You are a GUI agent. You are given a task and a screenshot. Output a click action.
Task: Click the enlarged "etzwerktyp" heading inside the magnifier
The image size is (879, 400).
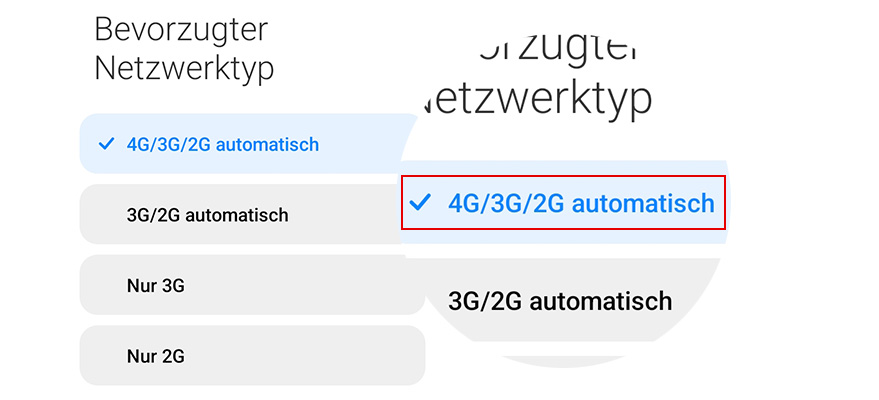[540, 98]
